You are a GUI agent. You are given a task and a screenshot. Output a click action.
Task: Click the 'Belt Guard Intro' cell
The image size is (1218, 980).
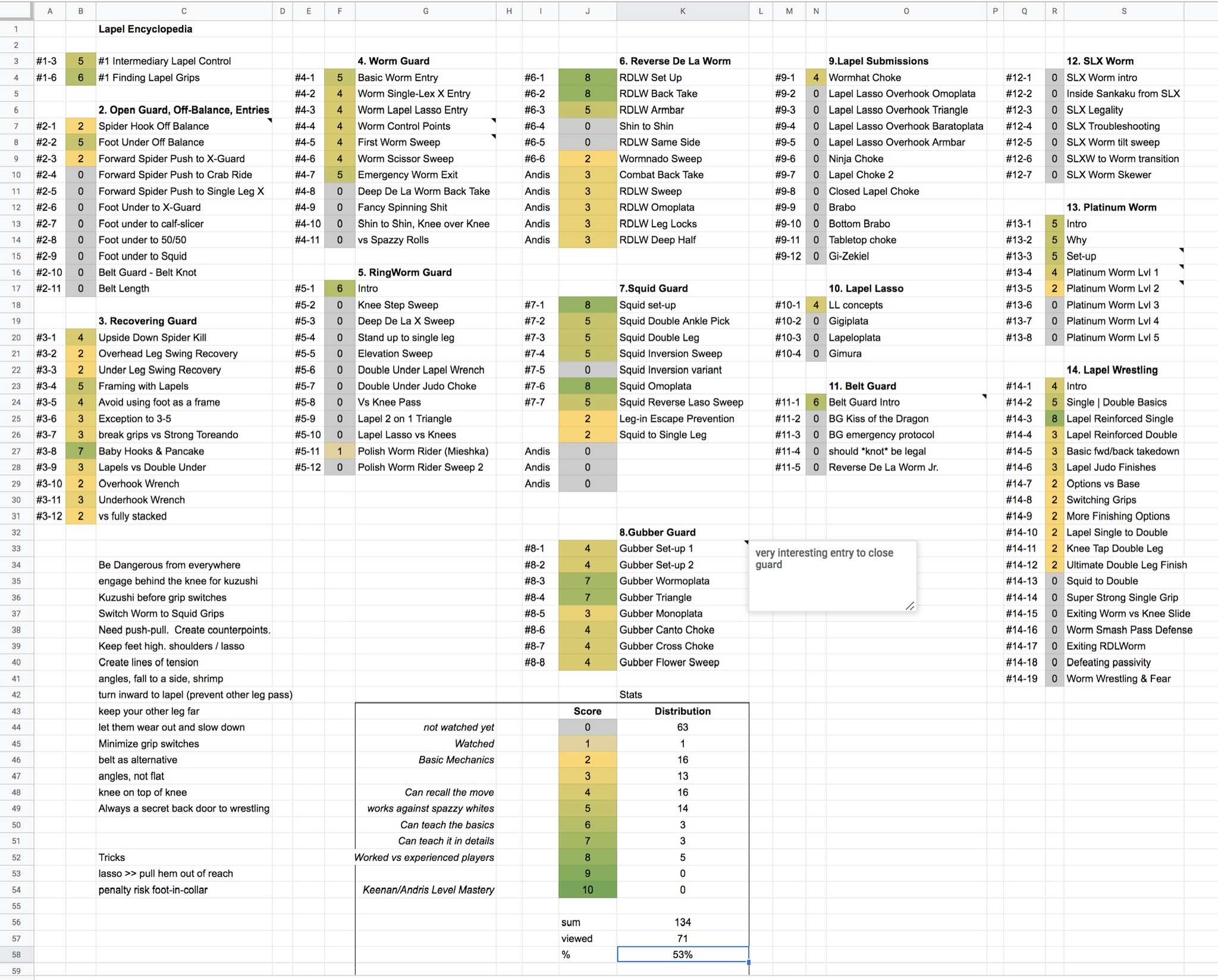point(864,402)
